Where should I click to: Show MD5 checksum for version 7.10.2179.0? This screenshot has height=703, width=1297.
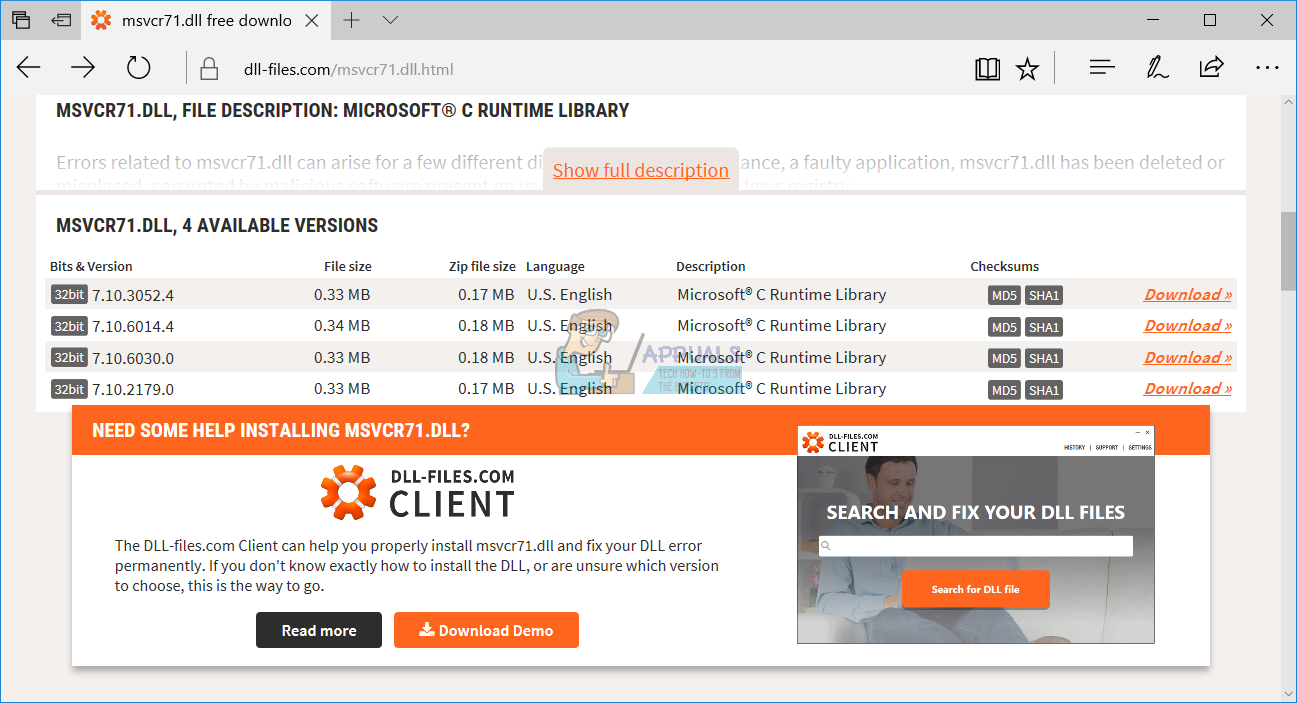coord(1004,390)
